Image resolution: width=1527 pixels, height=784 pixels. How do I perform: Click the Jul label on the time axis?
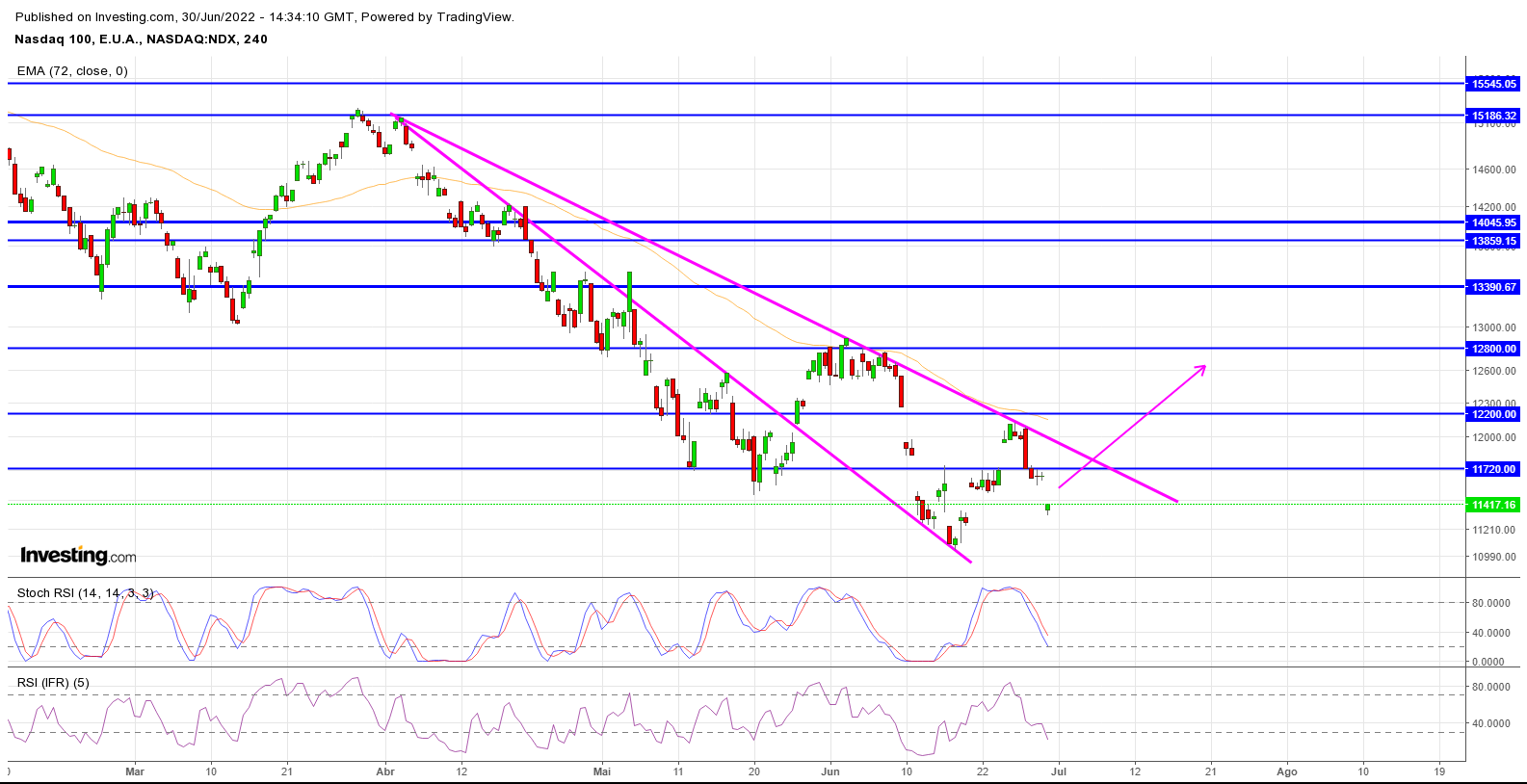coord(1059,771)
